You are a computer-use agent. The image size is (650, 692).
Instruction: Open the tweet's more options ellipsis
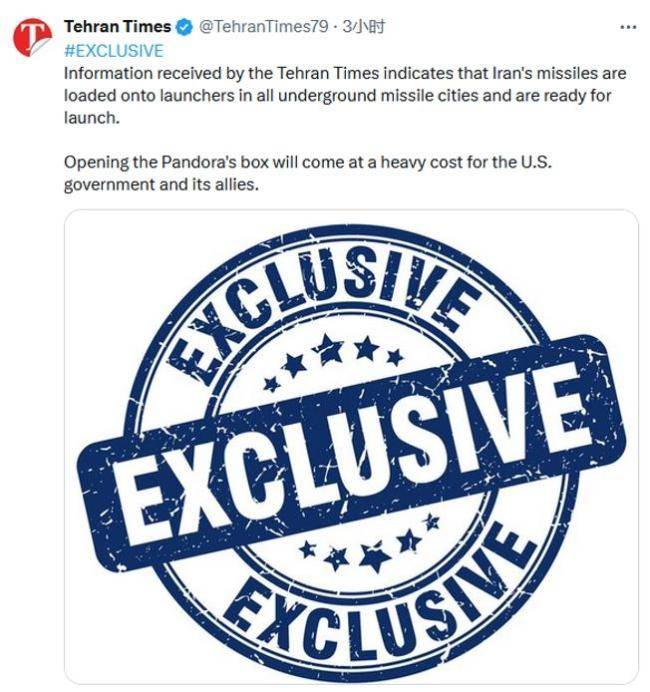pos(628,27)
